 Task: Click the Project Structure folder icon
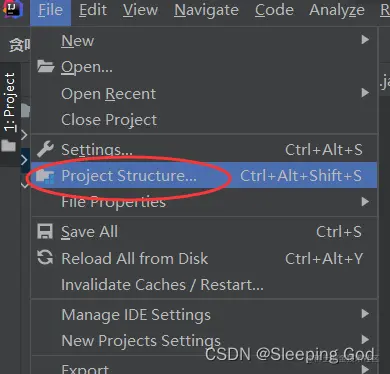click(45, 176)
